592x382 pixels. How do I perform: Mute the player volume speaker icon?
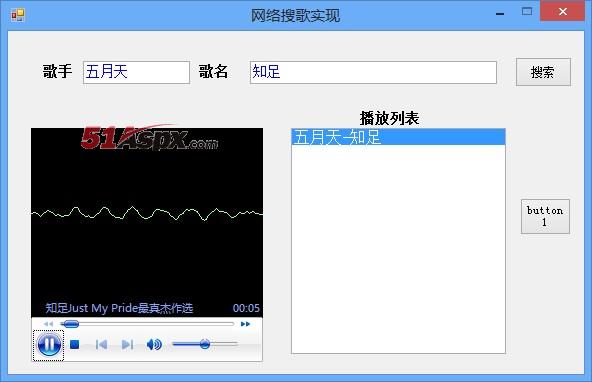(154, 344)
